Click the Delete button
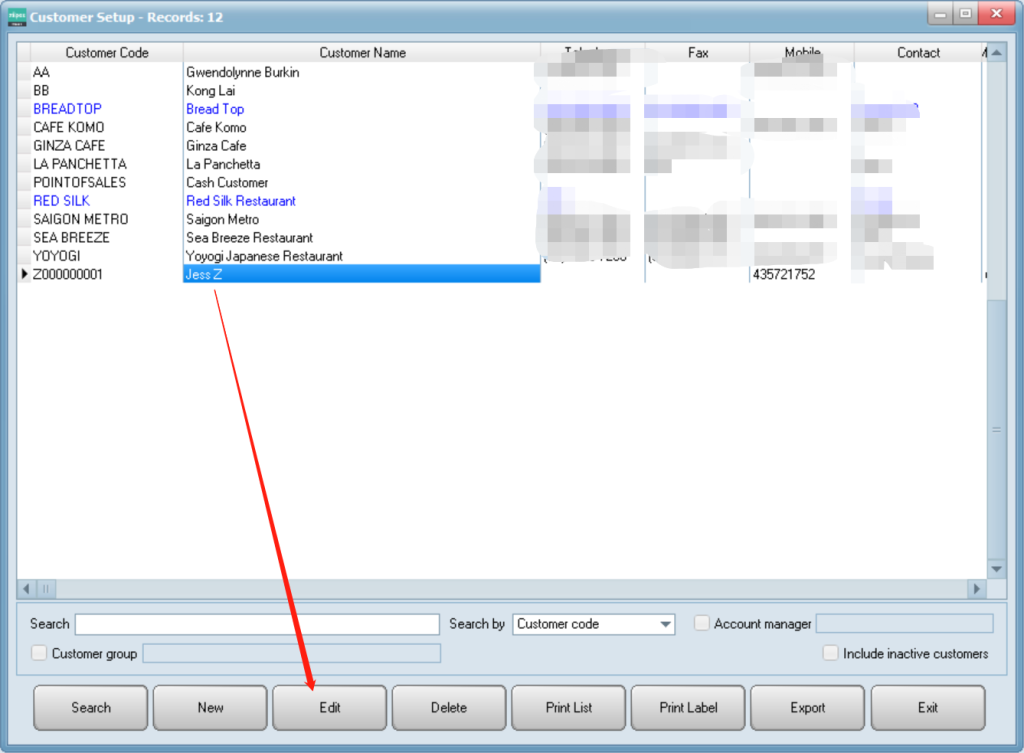 tap(449, 707)
